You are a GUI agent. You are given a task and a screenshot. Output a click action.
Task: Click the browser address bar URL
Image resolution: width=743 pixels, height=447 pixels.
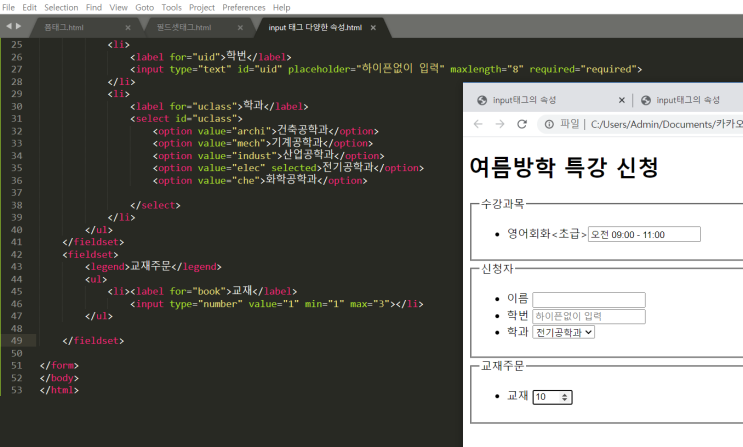pyautogui.click(x=666, y=124)
